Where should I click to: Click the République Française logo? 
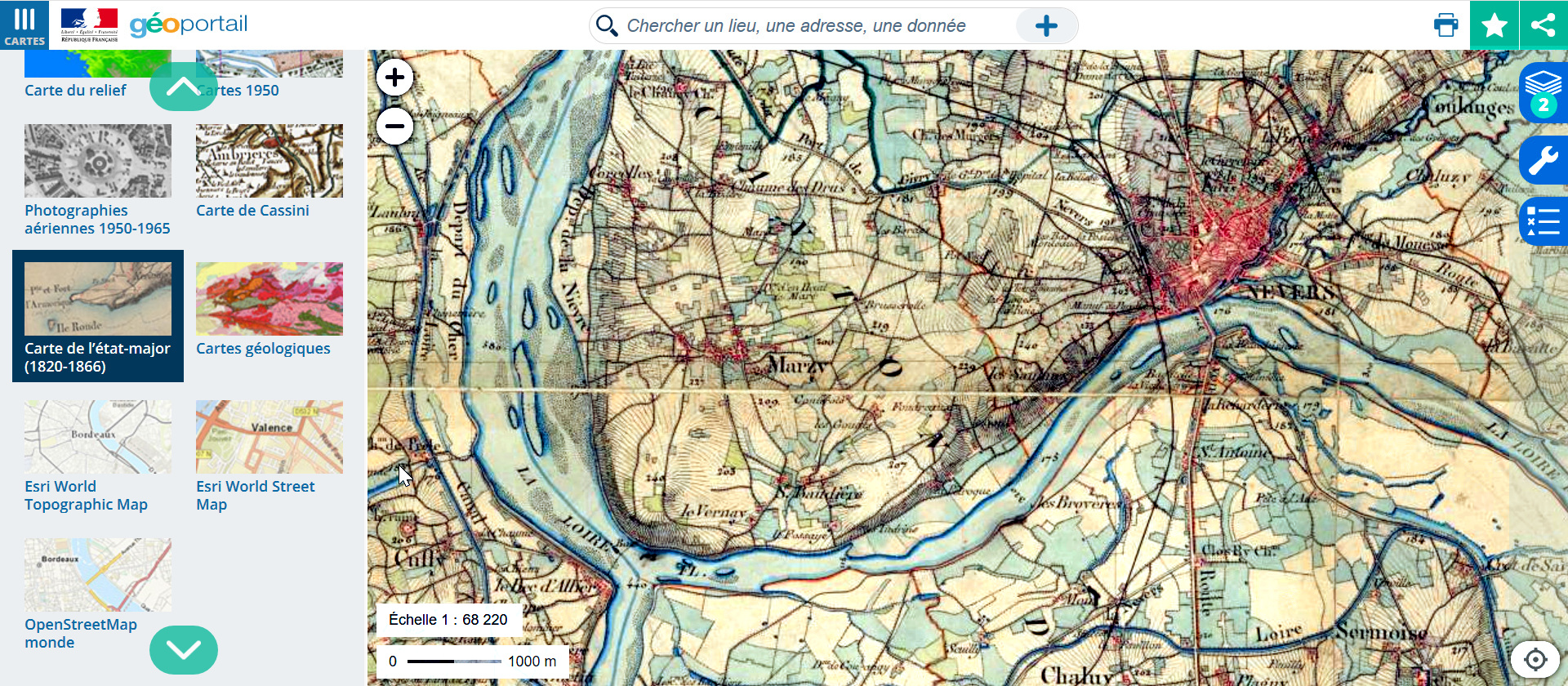89,25
